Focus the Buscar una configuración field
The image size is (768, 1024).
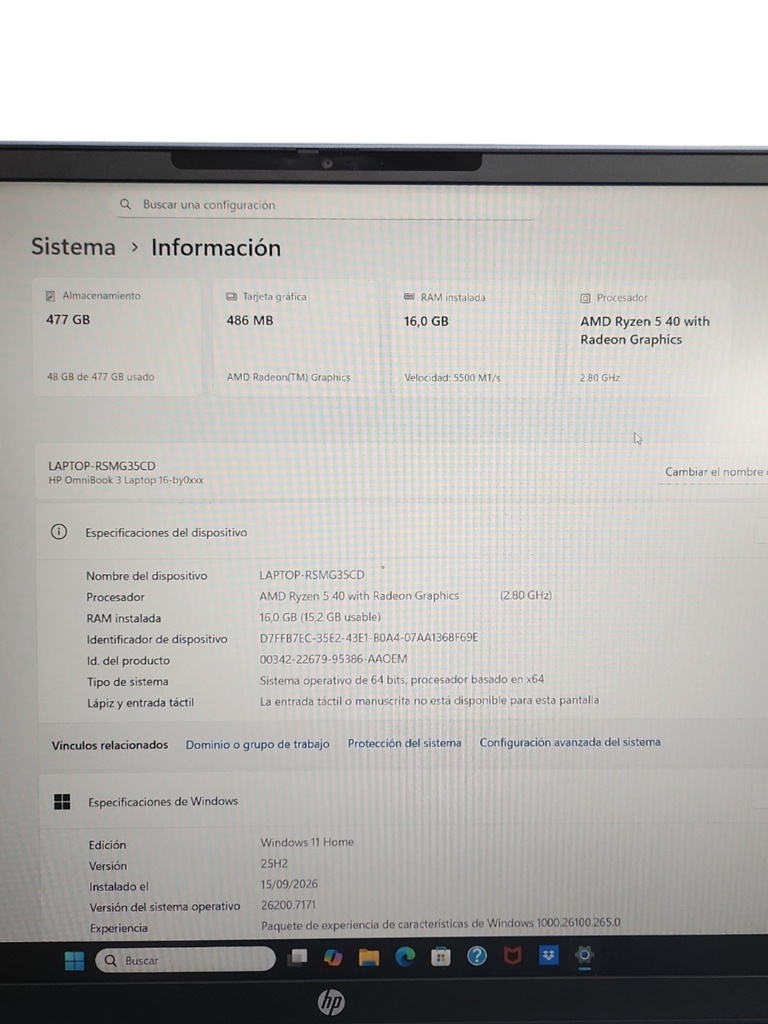tap(327, 204)
